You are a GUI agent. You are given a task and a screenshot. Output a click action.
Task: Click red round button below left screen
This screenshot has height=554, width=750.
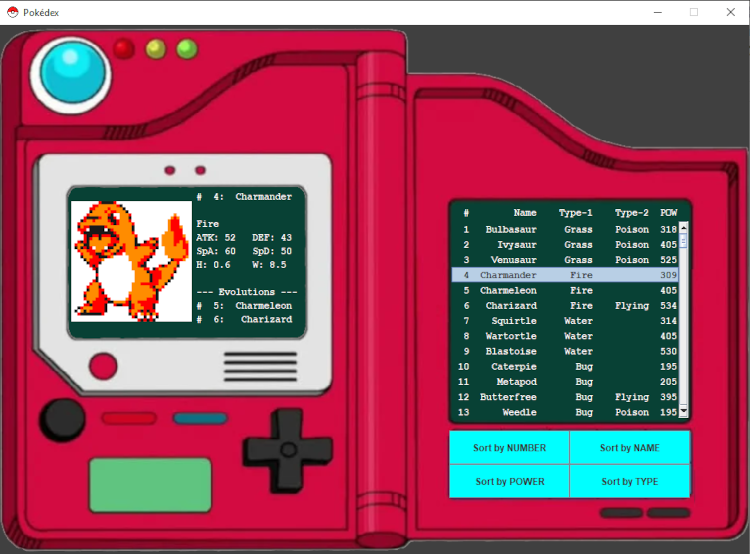[x=103, y=366]
